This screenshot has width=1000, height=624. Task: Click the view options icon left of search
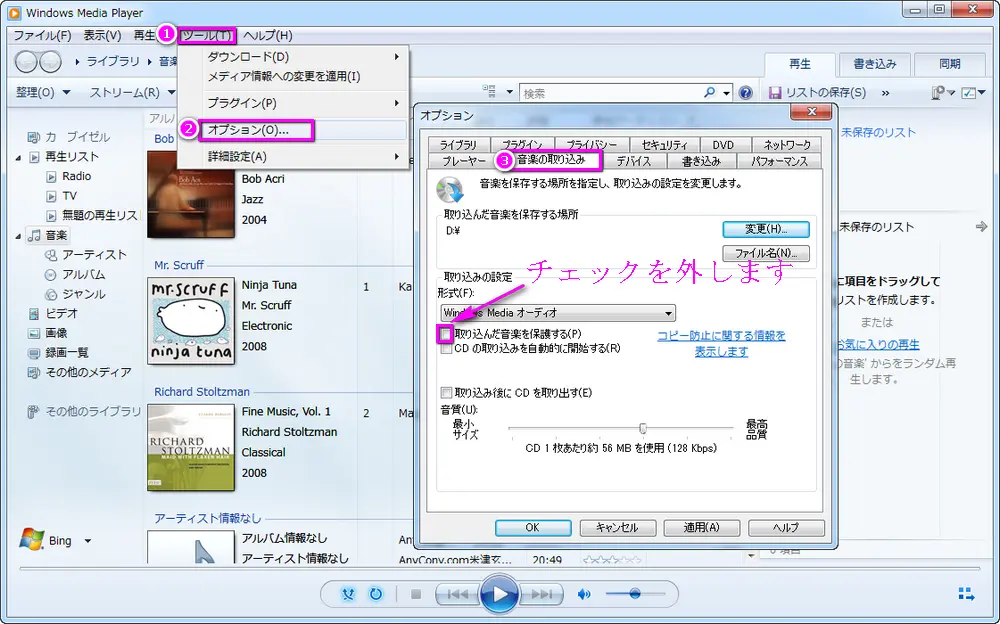(489, 91)
